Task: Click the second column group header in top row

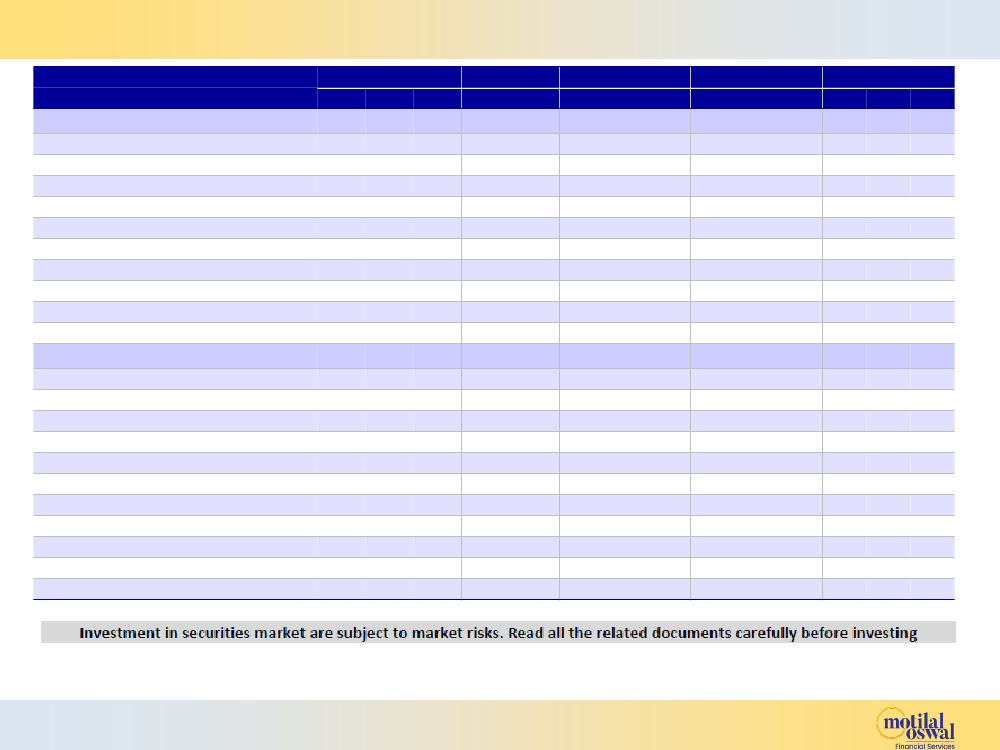Action: pos(389,77)
